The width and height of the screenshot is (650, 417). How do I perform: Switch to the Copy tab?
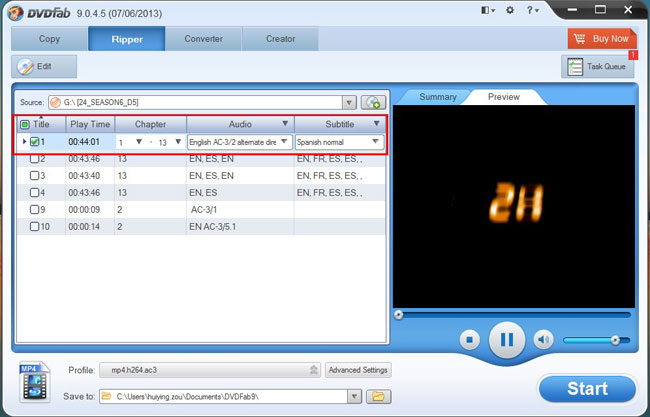[x=49, y=39]
